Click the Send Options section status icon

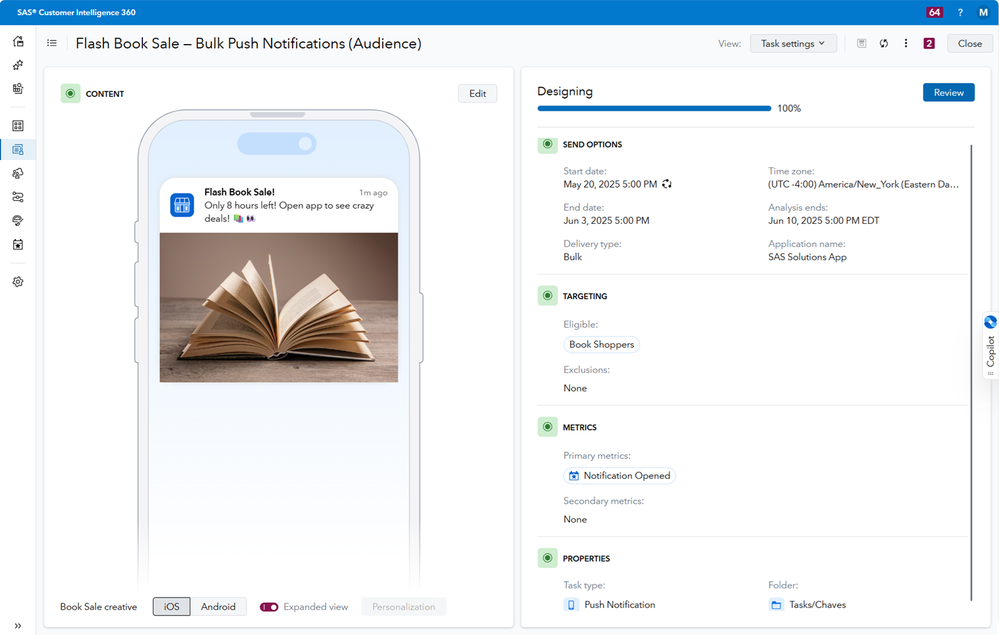(x=547, y=145)
